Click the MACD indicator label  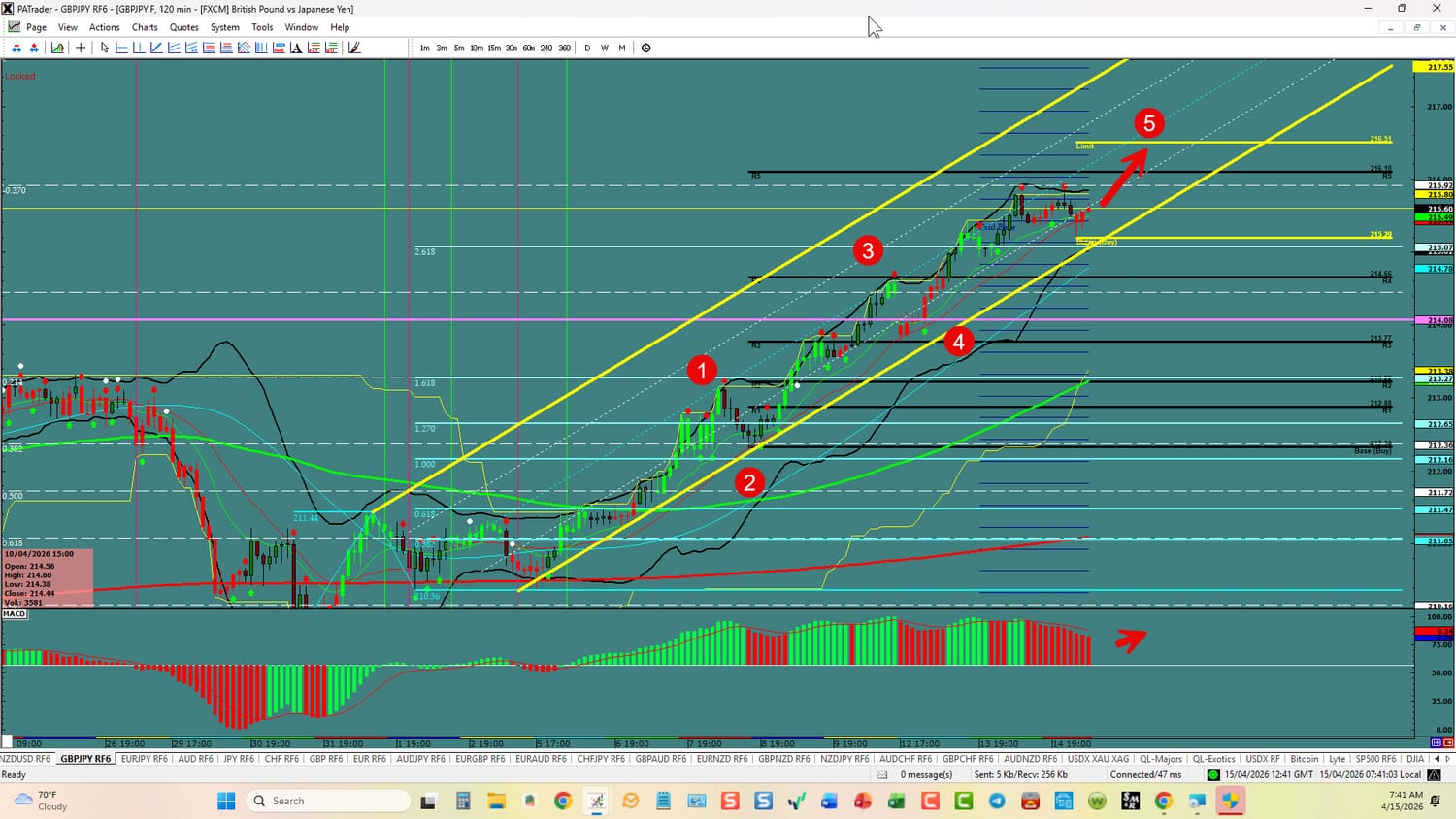coord(15,614)
